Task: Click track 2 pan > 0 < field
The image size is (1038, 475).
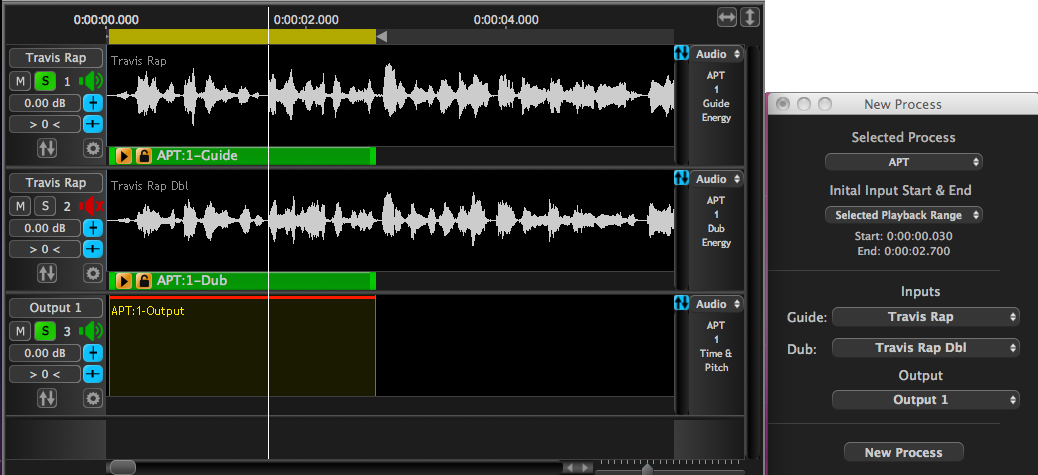Action: tap(45, 249)
